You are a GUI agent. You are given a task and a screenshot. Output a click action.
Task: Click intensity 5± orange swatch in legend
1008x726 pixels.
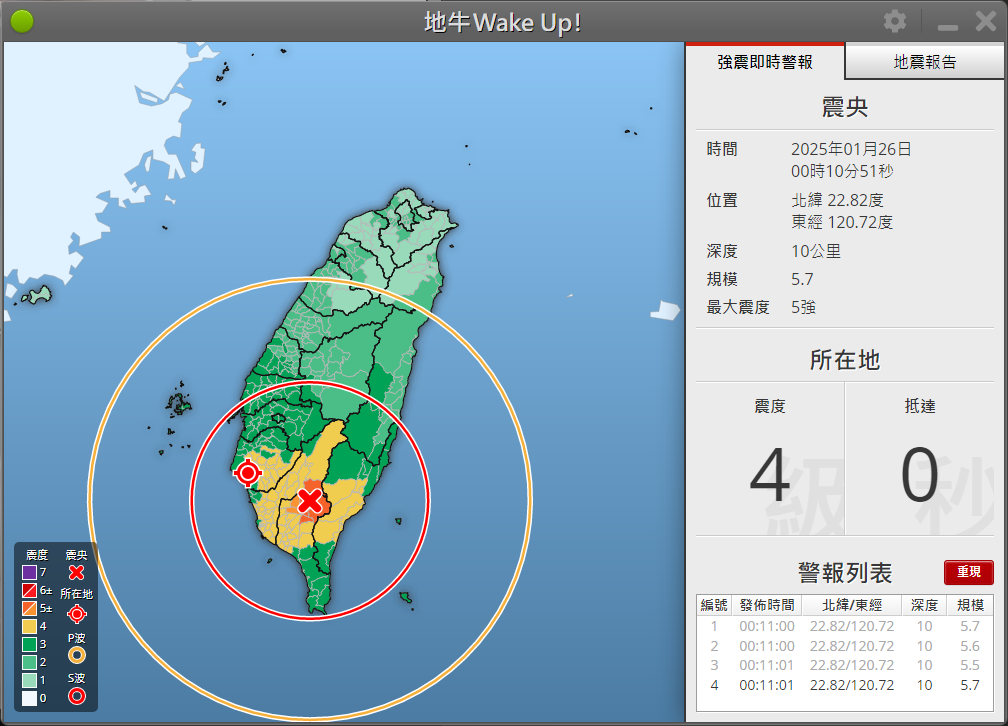30,608
